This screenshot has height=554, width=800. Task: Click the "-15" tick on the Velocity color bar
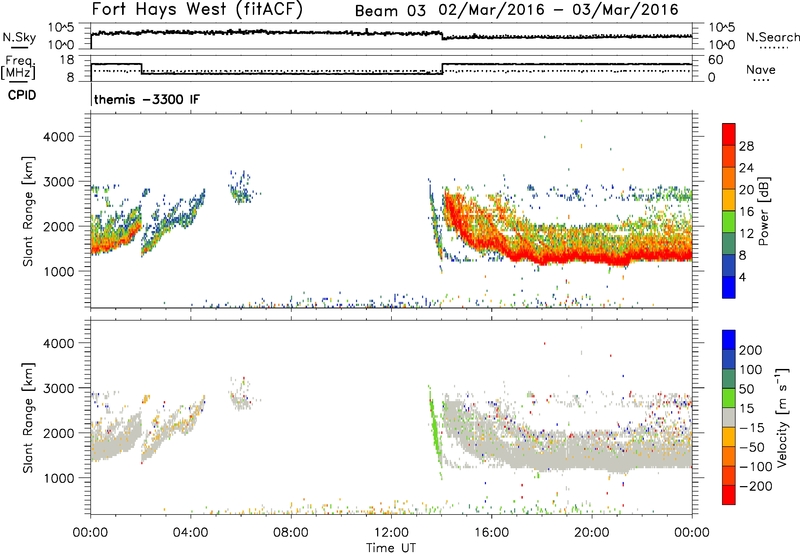click(752, 427)
